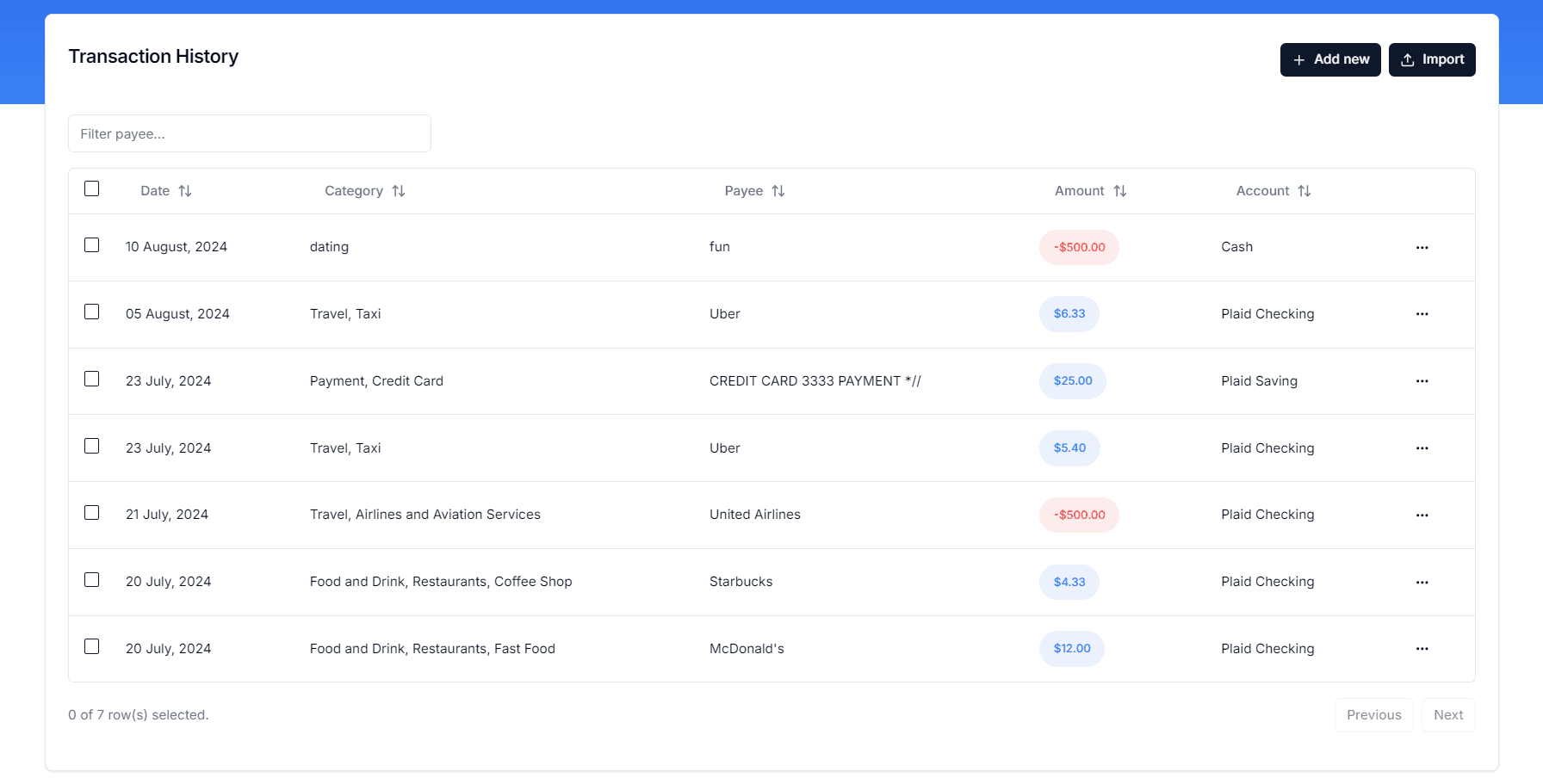Click the Transaction History heading

pyautogui.click(x=153, y=57)
